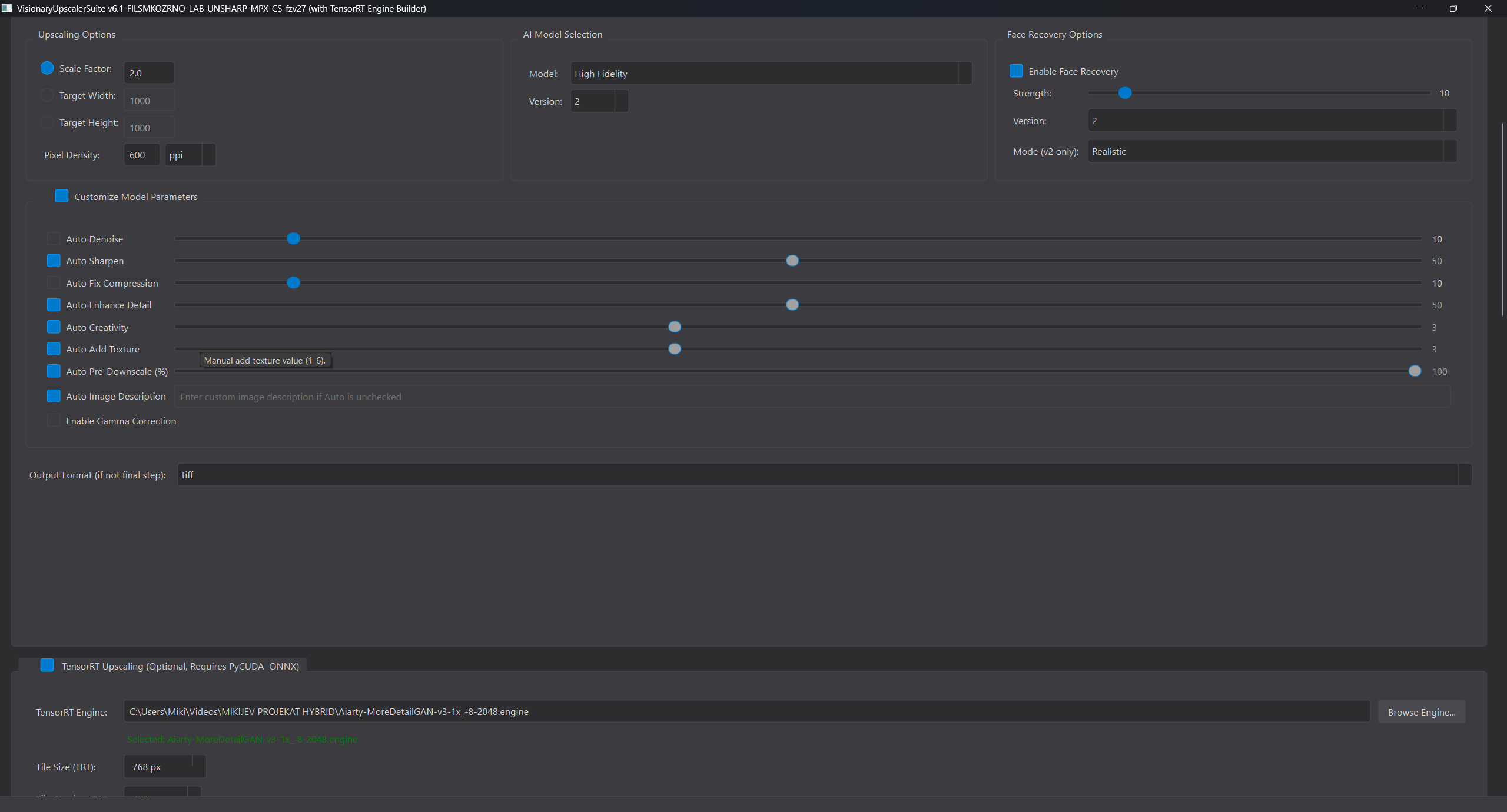Image resolution: width=1507 pixels, height=812 pixels.
Task: Enable the Auto Fix Compression checkbox
Action: point(54,283)
